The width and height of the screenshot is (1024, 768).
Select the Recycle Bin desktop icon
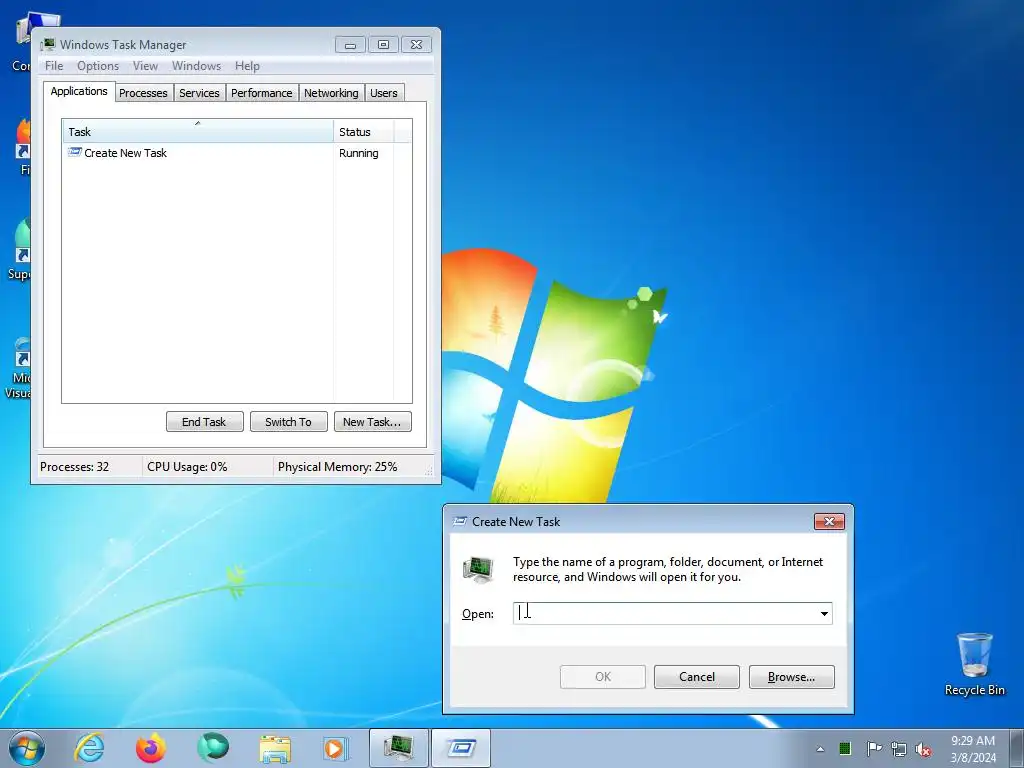coord(974,664)
